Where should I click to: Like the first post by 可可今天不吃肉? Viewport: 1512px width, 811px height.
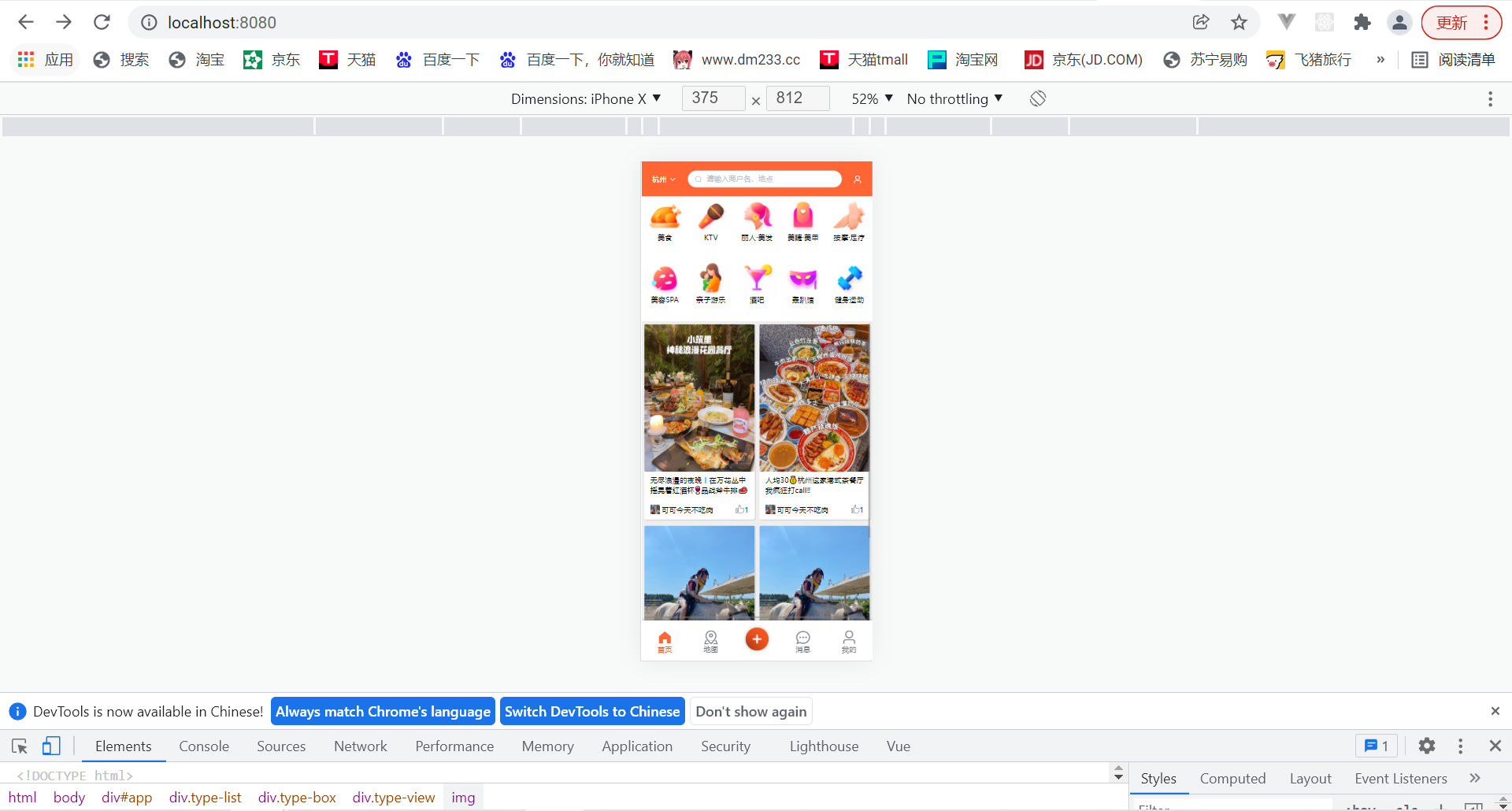[742, 510]
